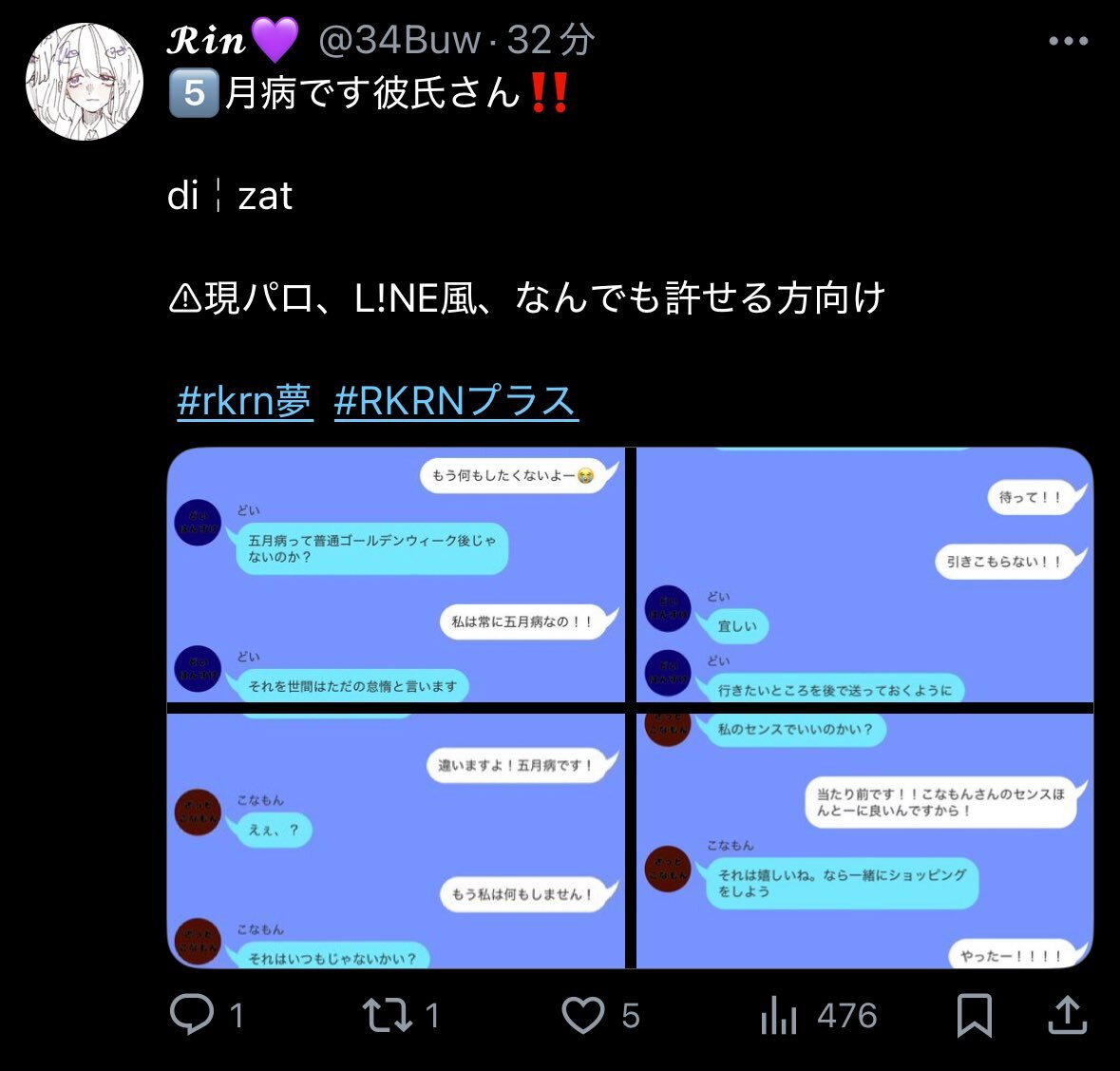This screenshot has width=1120, height=1071.
Task: Click the post text 現パロ、L!NE風 warning line
Action: click(x=527, y=298)
